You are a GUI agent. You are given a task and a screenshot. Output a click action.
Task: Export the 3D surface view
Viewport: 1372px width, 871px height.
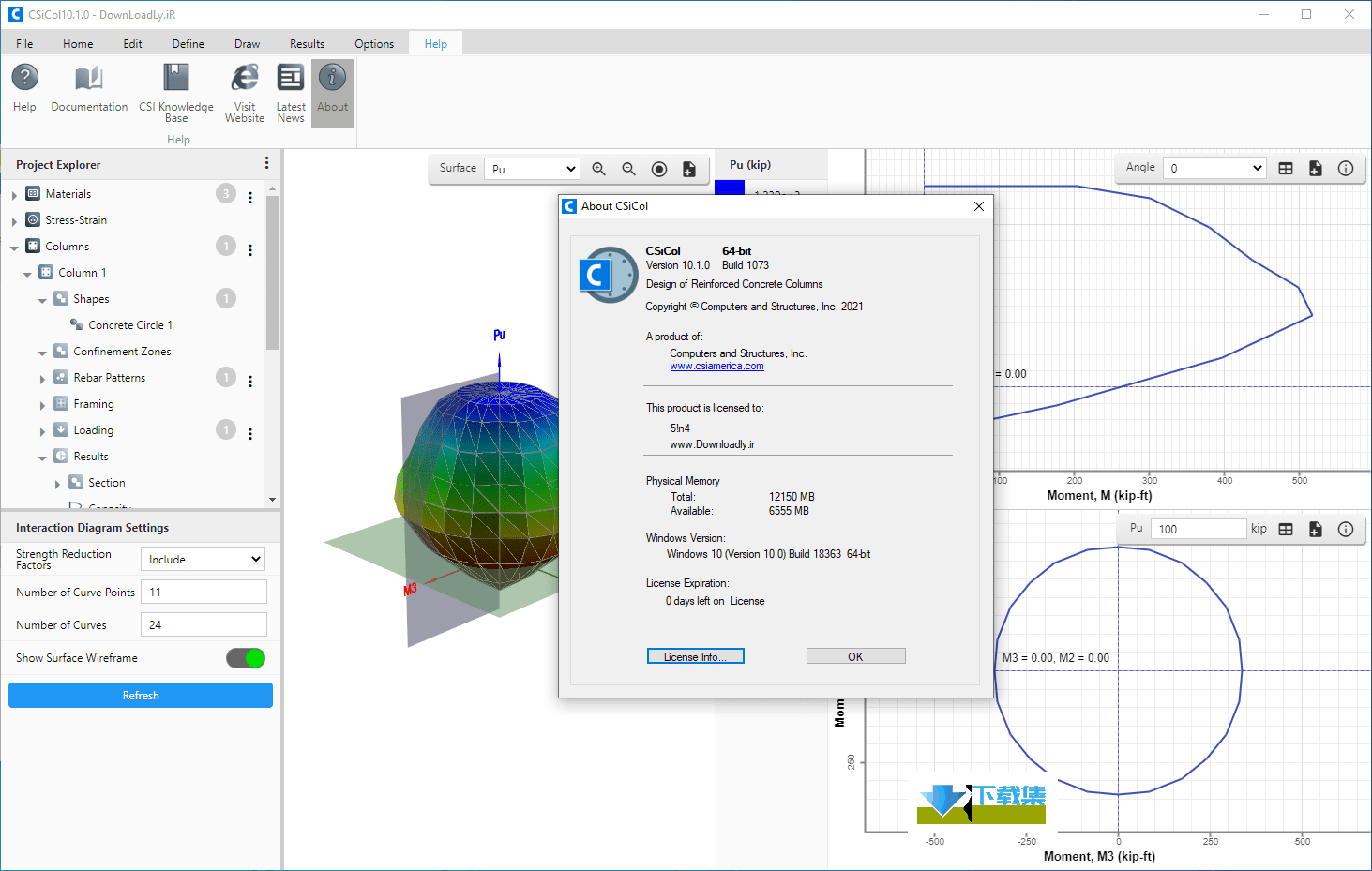click(689, 169)
